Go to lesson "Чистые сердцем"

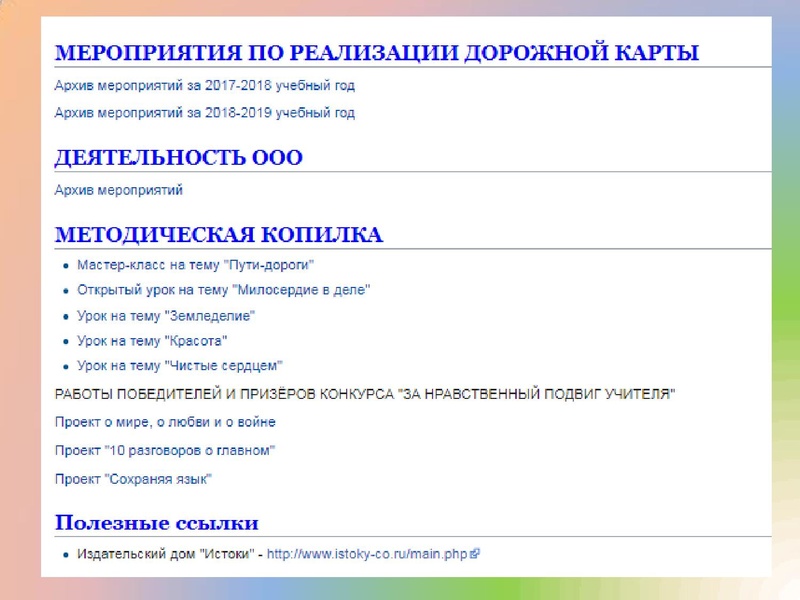coord(180,366)
